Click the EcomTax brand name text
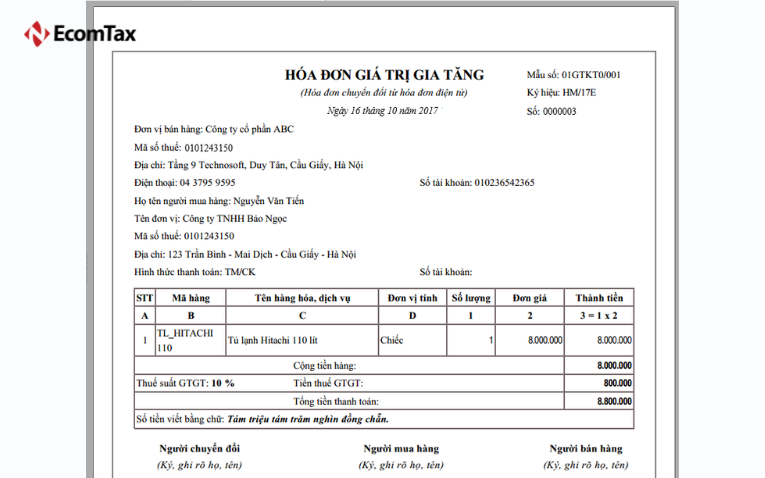This screenshot has height=478, width=765. (94, 33)
